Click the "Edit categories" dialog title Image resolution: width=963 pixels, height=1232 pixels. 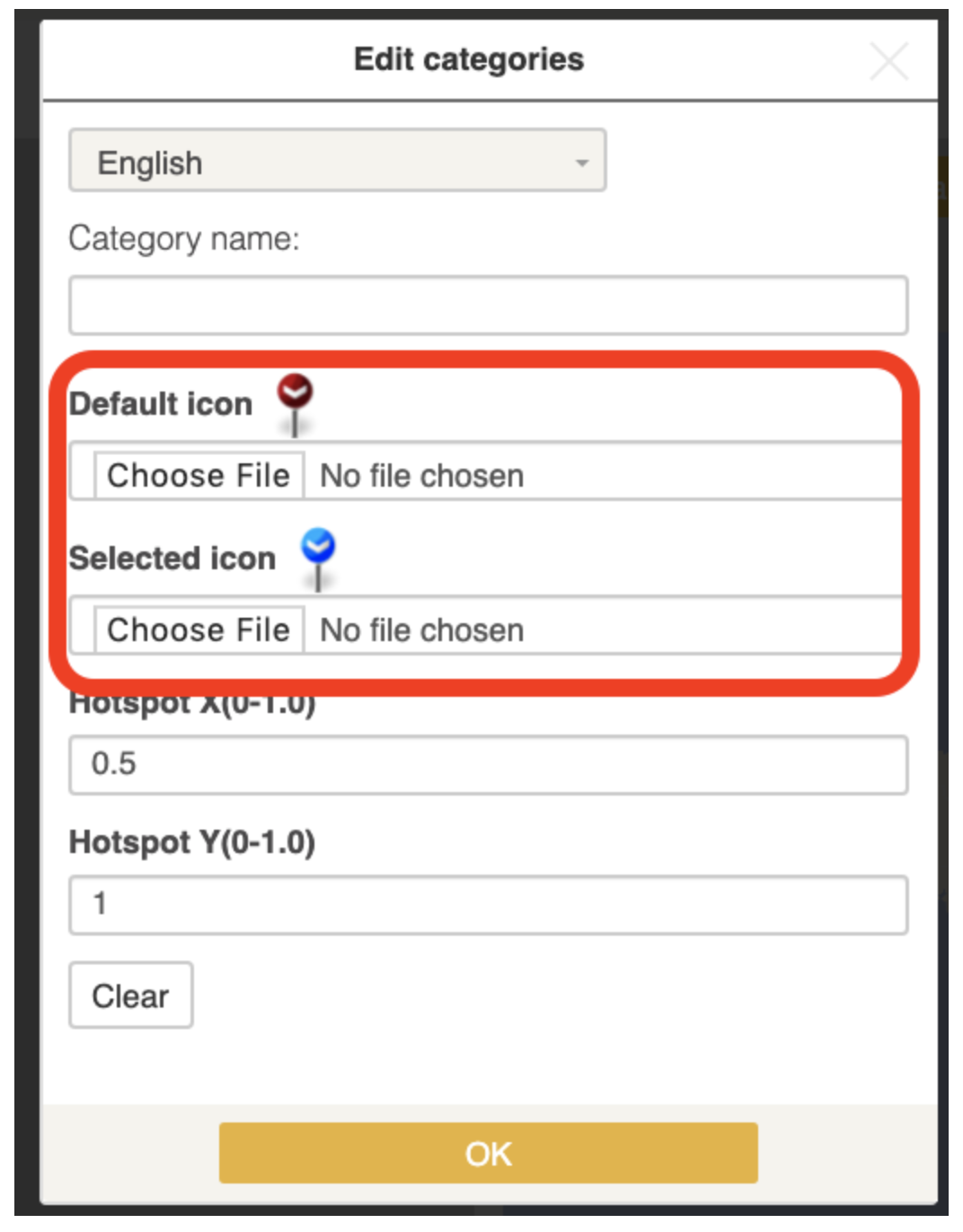click(x=468, y=59)
